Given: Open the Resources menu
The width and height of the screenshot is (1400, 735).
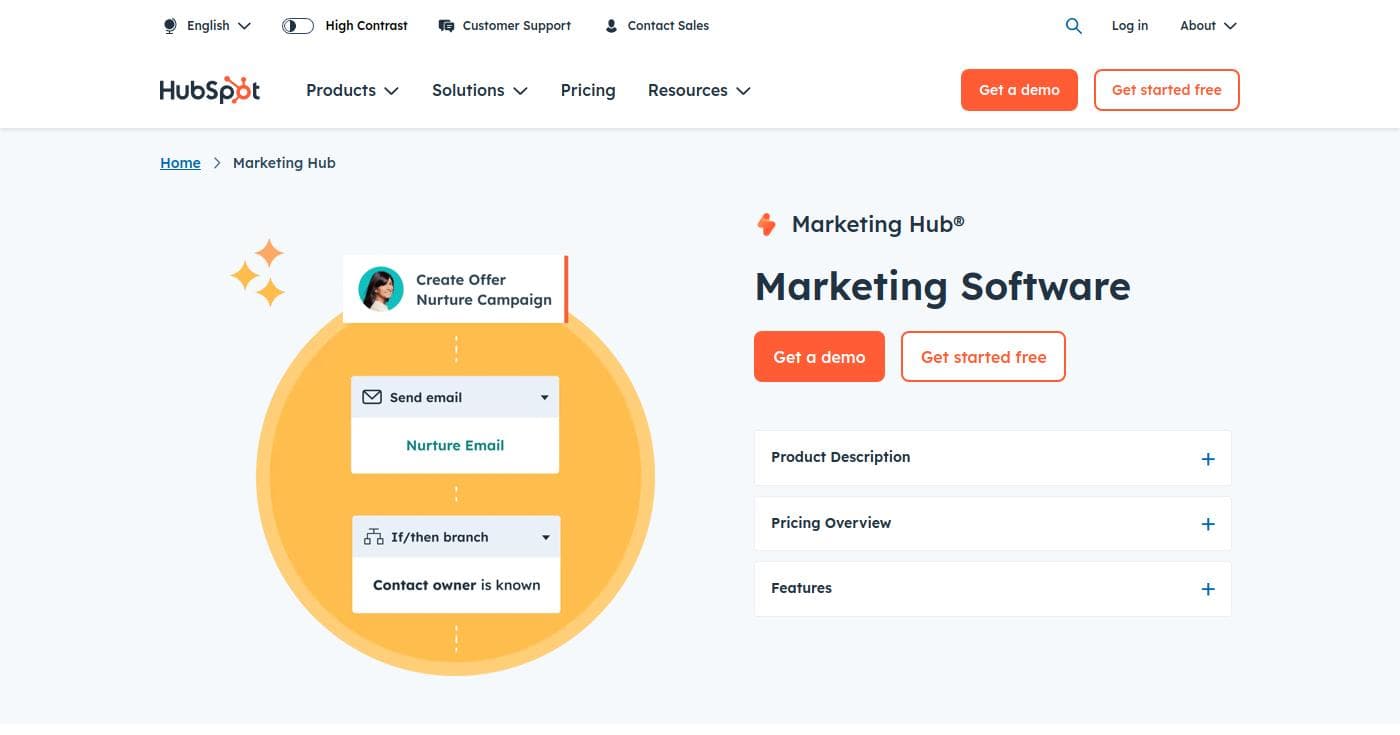Looking at the screenshot, I should point(698,90).
